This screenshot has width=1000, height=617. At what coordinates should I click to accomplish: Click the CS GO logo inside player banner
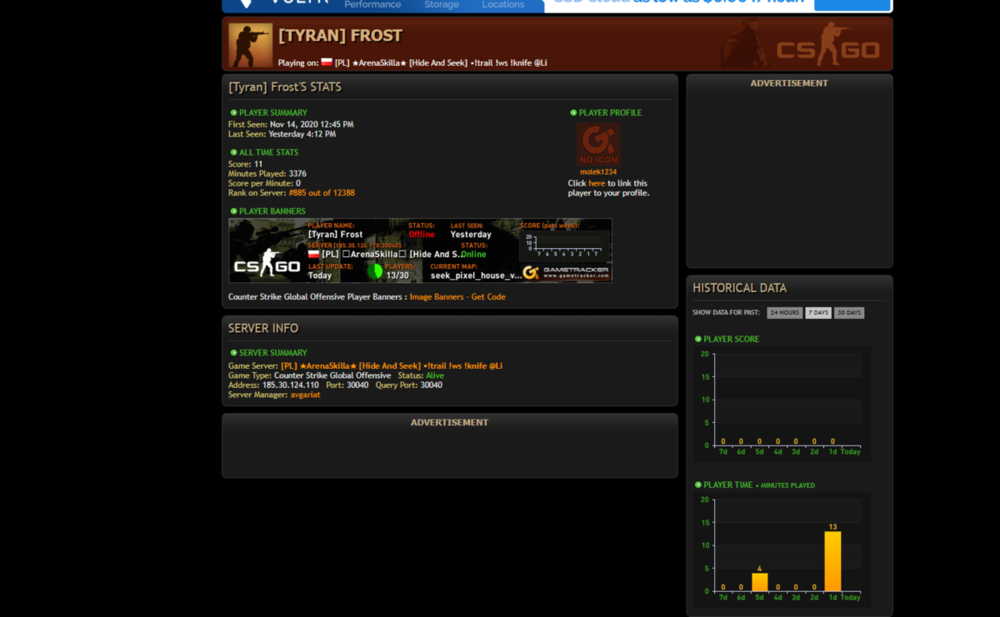tap(267, 264)
